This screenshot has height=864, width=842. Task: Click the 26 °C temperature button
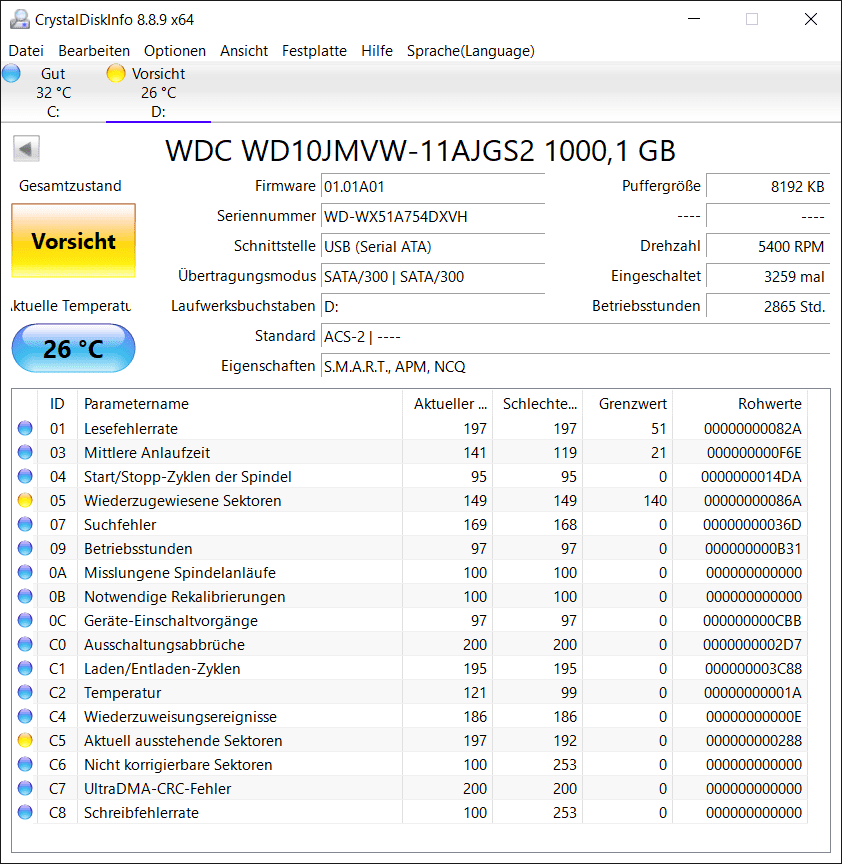click(73, 348)
